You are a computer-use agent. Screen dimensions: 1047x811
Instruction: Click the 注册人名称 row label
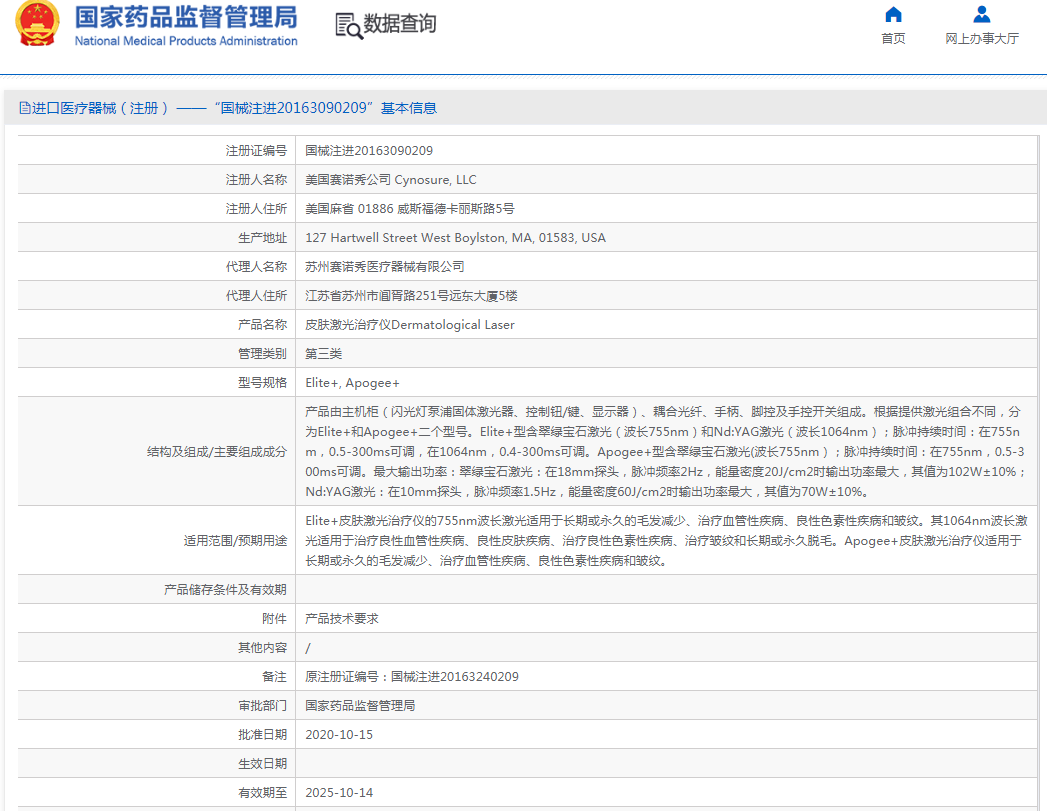click(256, 180)
